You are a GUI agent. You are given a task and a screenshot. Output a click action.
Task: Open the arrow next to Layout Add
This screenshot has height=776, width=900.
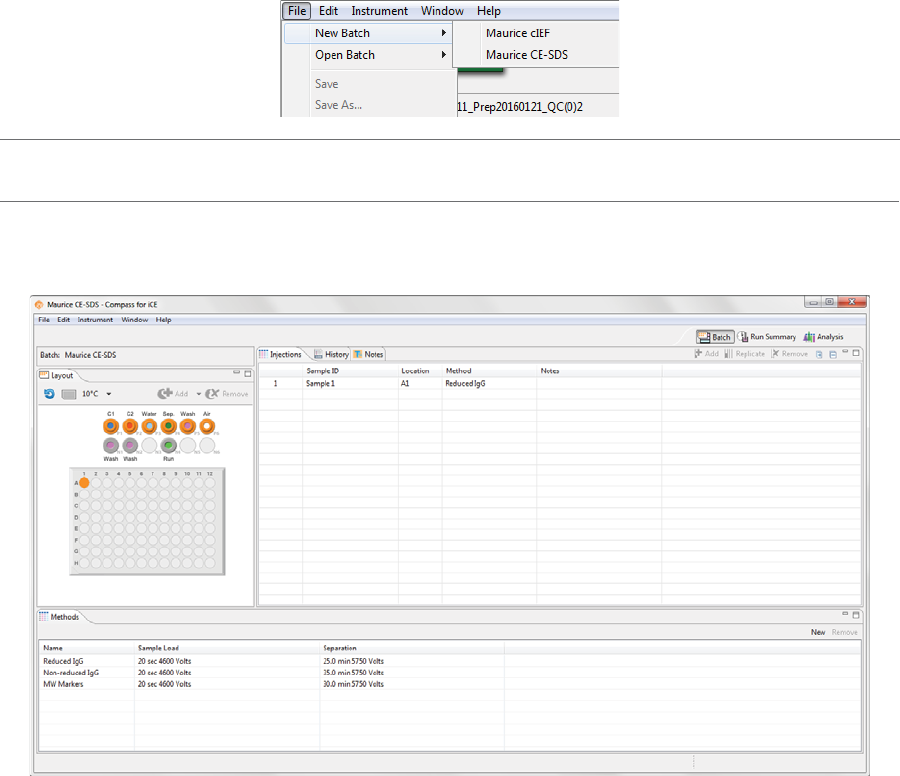(x=199, y=394)
